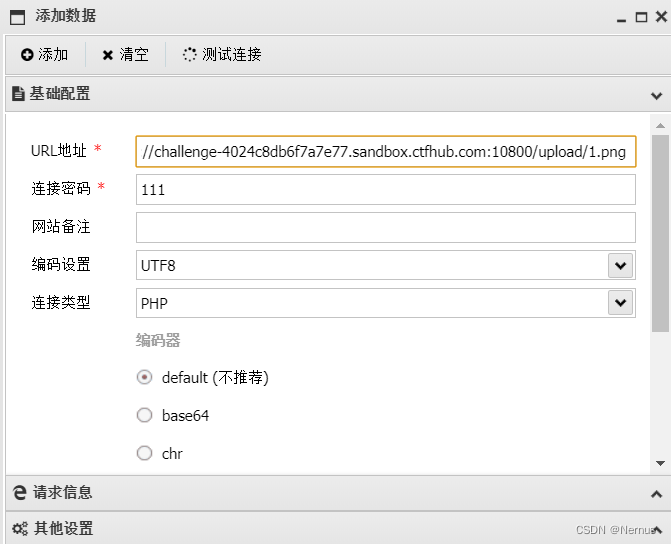Open the 编码设置 UTF8 dropdown

pyautogui.click(x=620, y=265)
